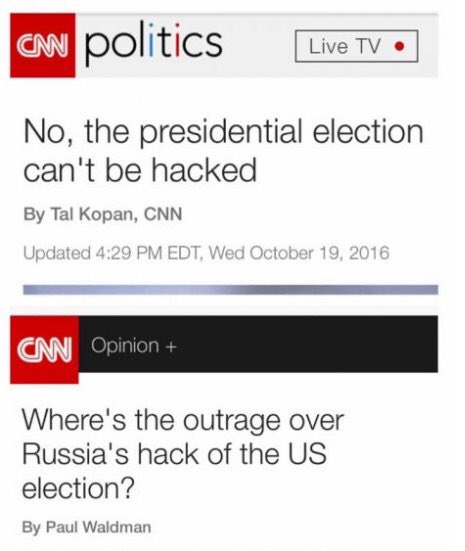The image size is (465, 551).
Task: Open headline about Russia's hack outrage
Action: click(183, 454)
